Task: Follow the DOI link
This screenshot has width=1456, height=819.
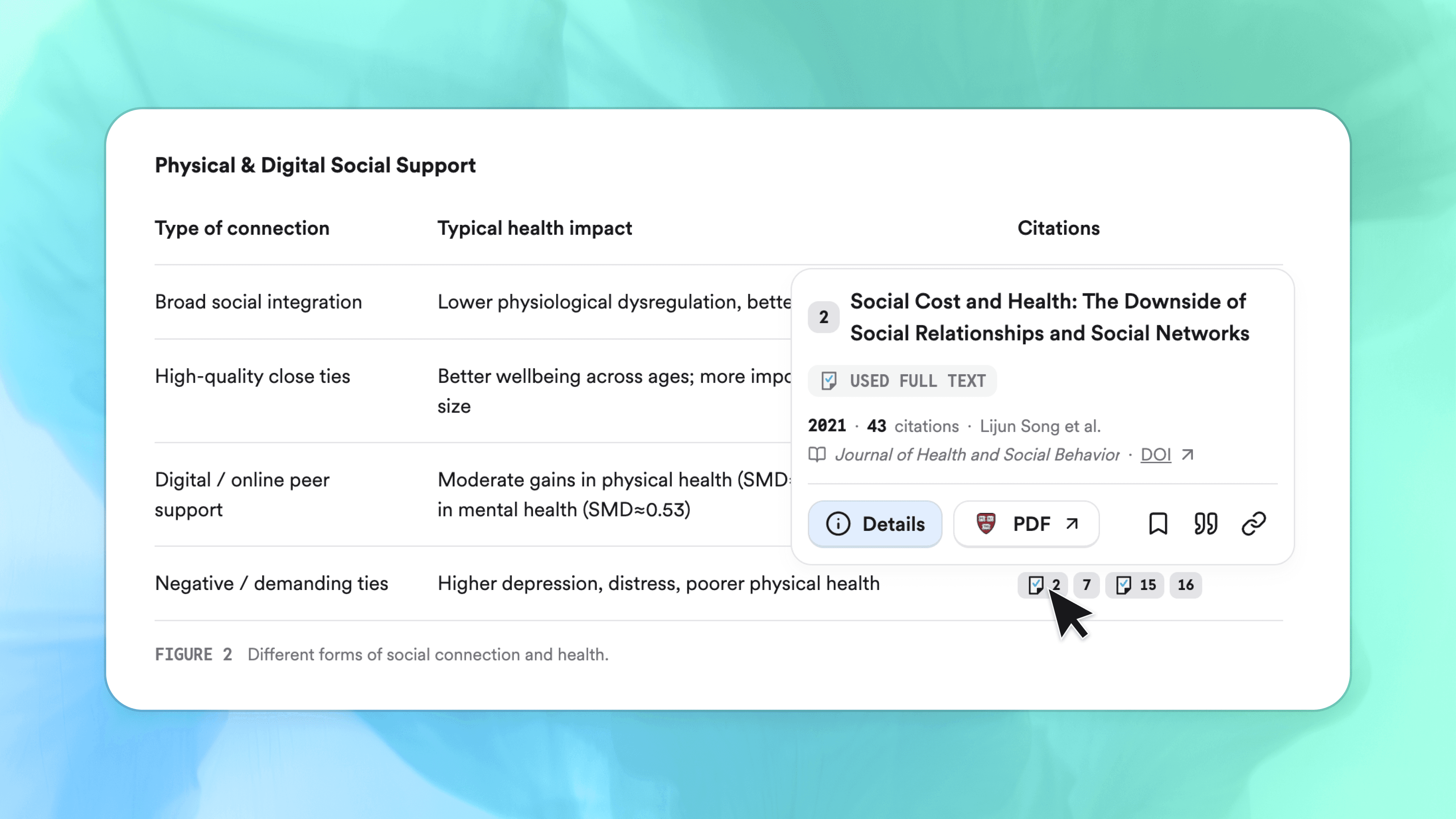Action: click(x=1155, y=455)
